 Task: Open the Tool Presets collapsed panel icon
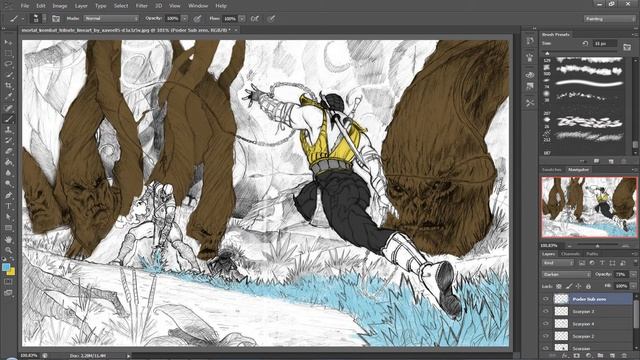click(530, 103)
